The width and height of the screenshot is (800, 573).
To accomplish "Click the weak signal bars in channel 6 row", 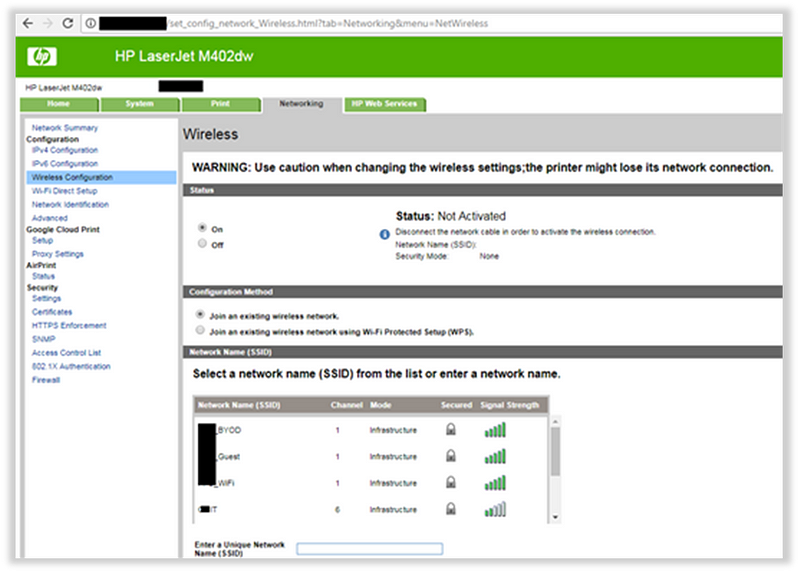I will point(495,509).
